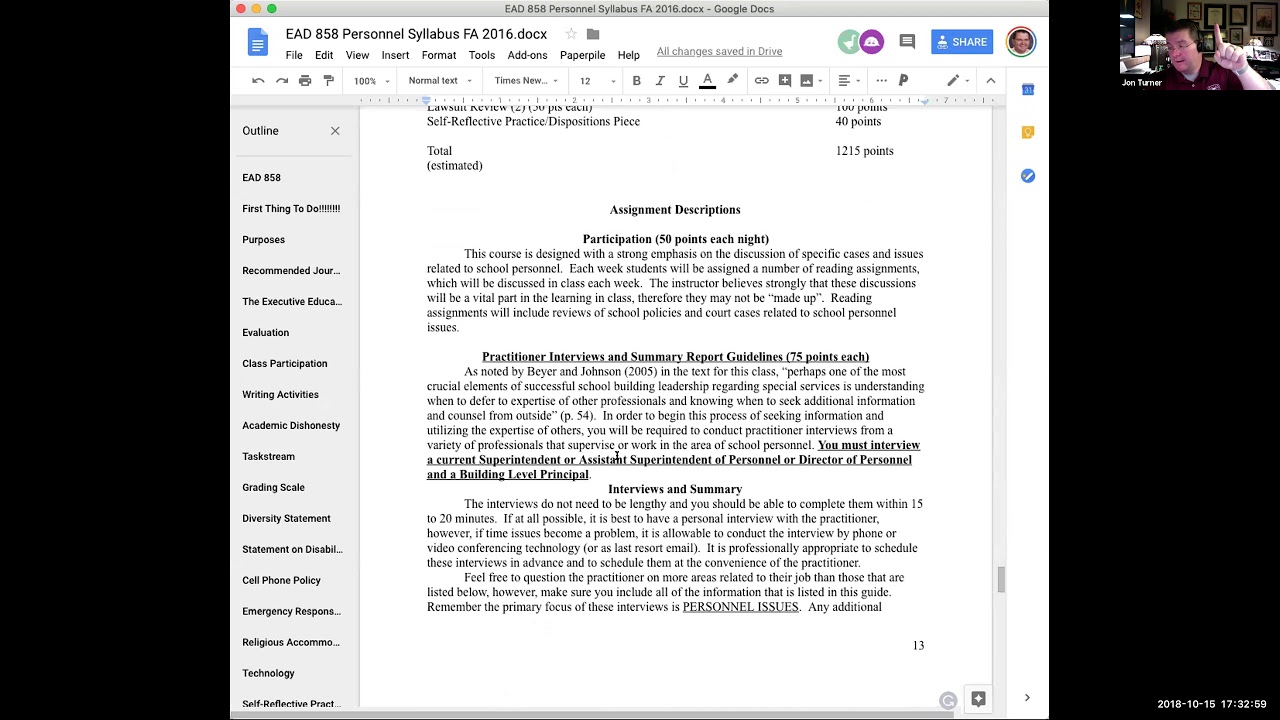Open the zoom 100% dropdown
Screen dimensions: 1280x720
coord(371,81)
